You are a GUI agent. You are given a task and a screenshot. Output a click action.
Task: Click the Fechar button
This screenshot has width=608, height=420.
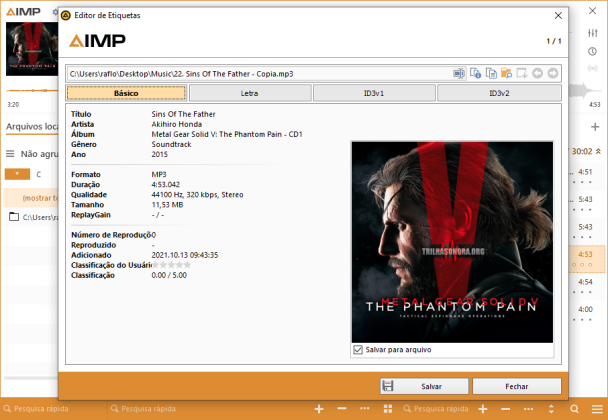pyautogui.click(x=516, y=386)
